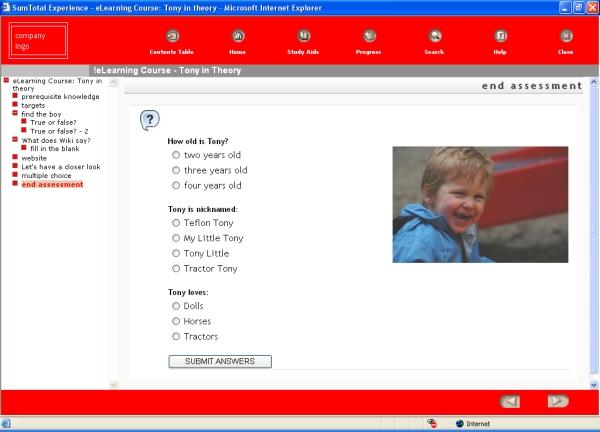Collapse What does Wiki say node

(15, 139)
